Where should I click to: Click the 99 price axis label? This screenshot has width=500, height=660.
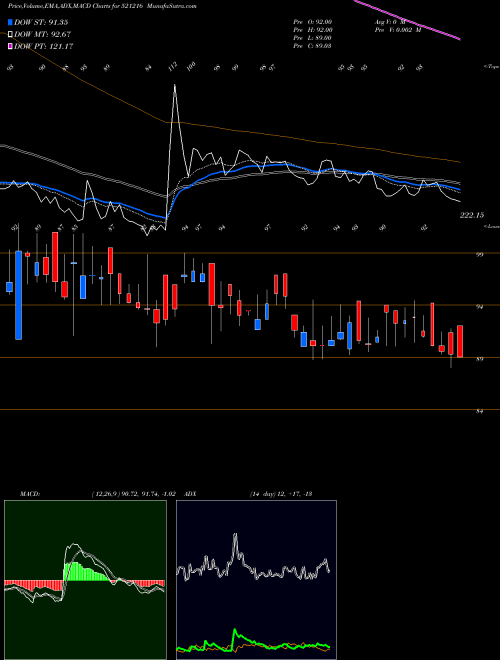480,254
